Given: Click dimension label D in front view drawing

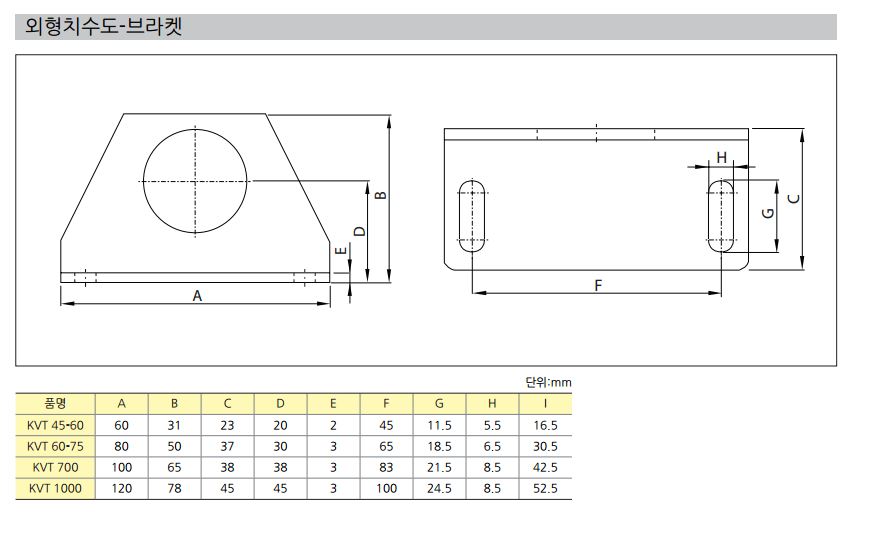Looking at the screenshot, I should [359, 231].
